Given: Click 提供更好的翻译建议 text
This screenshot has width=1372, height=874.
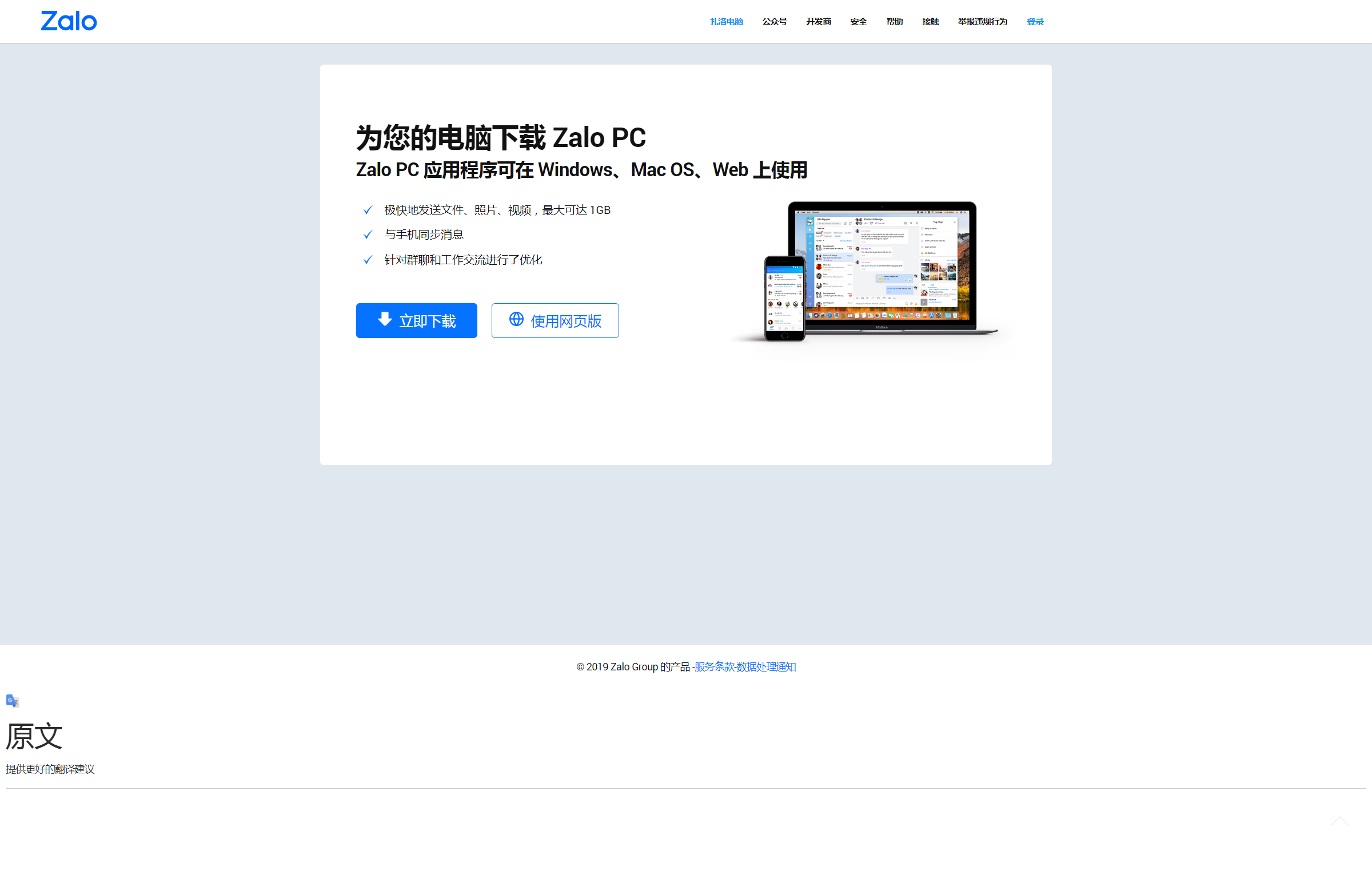Looking at the screenshot, I should tap(50, 769).
